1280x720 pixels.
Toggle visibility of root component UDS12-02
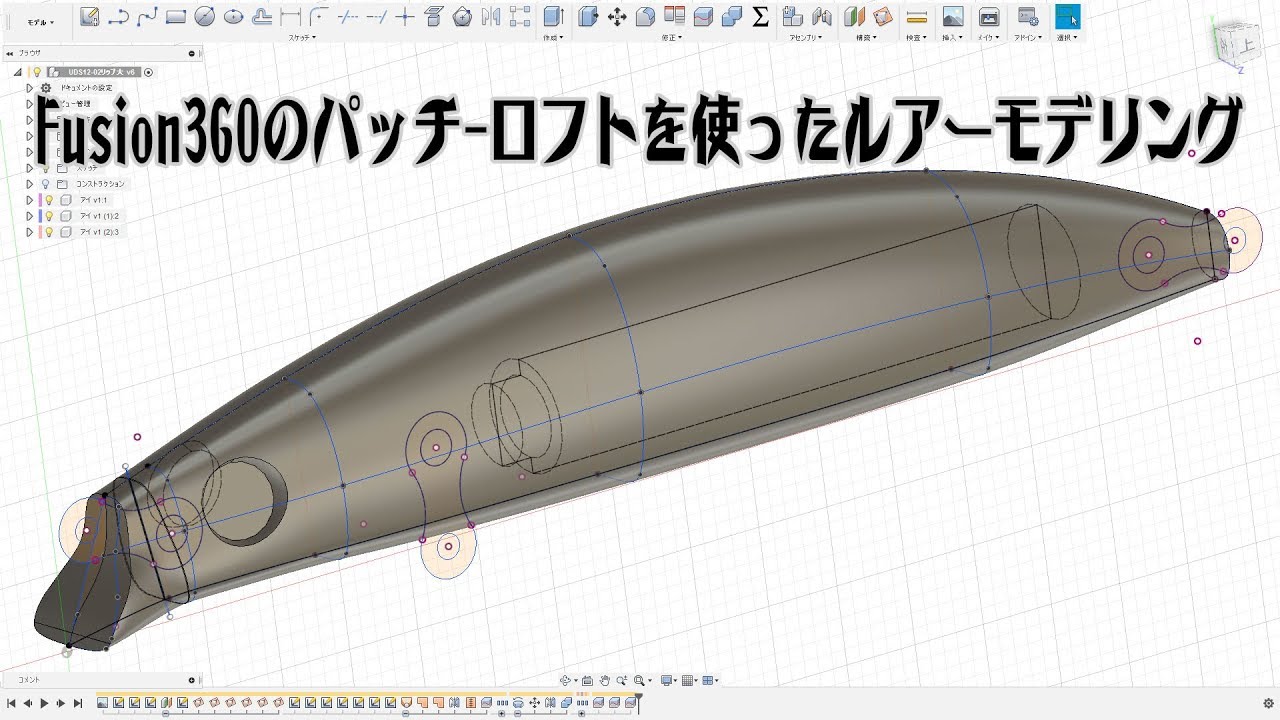coord(36,72)
